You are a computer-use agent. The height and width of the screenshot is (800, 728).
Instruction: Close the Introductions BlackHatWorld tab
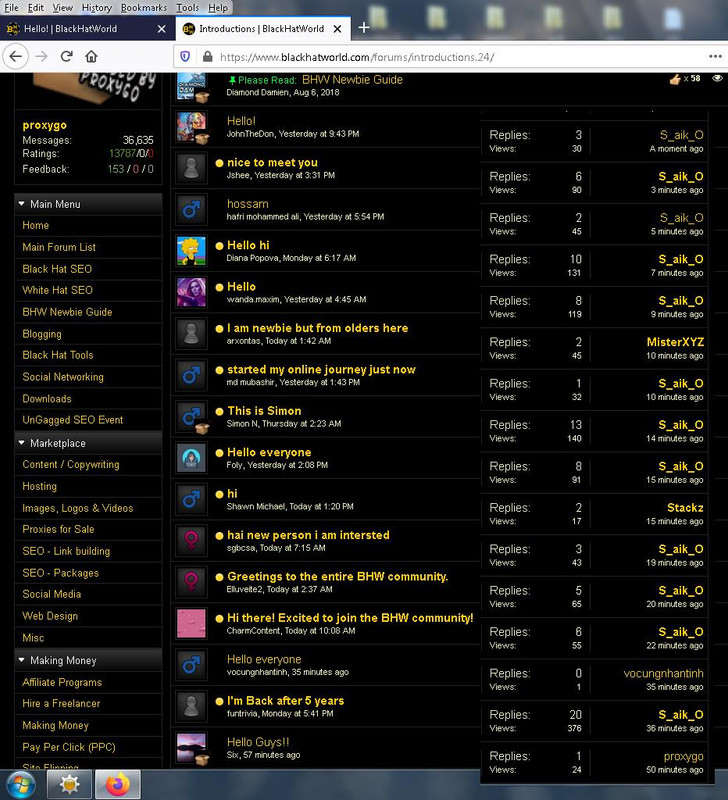click(x=337, y=29)
